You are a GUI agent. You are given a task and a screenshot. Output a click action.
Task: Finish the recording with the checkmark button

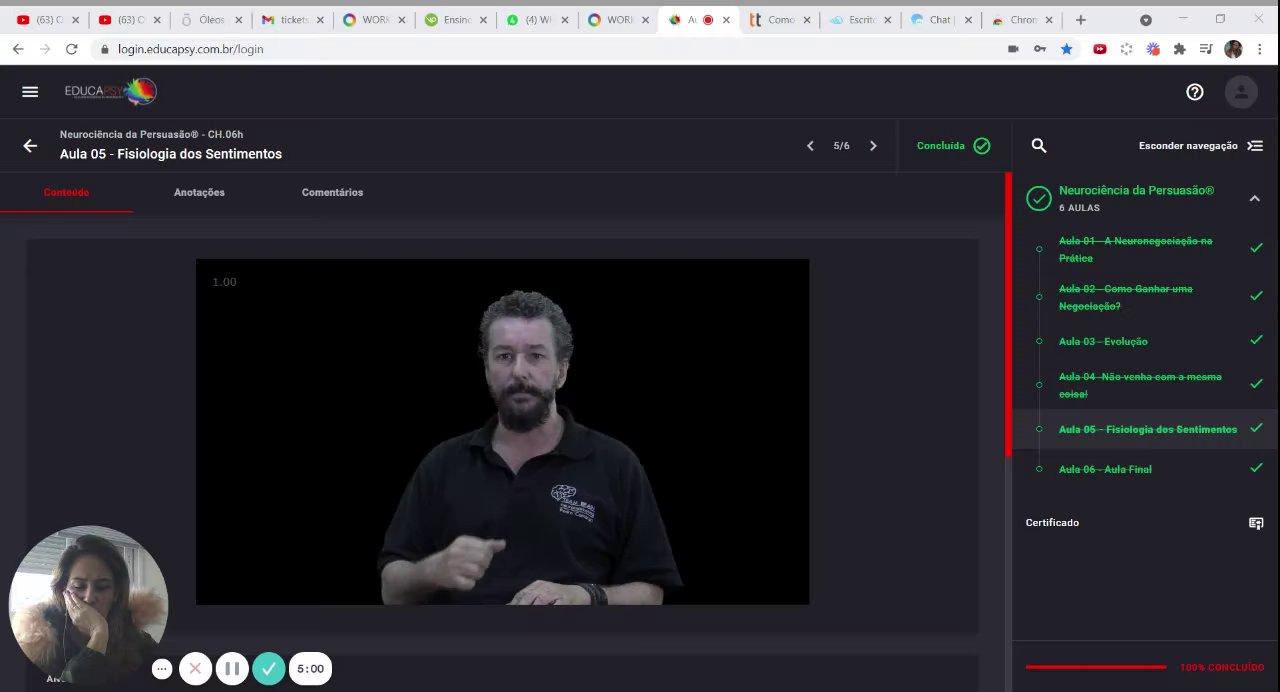(x=268, y=669)
